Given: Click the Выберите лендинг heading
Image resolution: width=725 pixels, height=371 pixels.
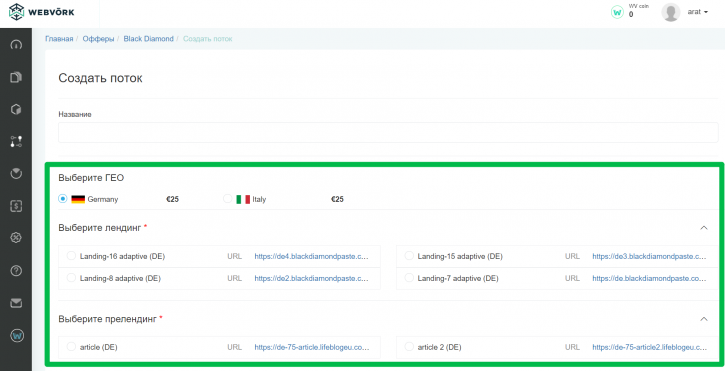Looking at the screenshot, I should 100,228.
